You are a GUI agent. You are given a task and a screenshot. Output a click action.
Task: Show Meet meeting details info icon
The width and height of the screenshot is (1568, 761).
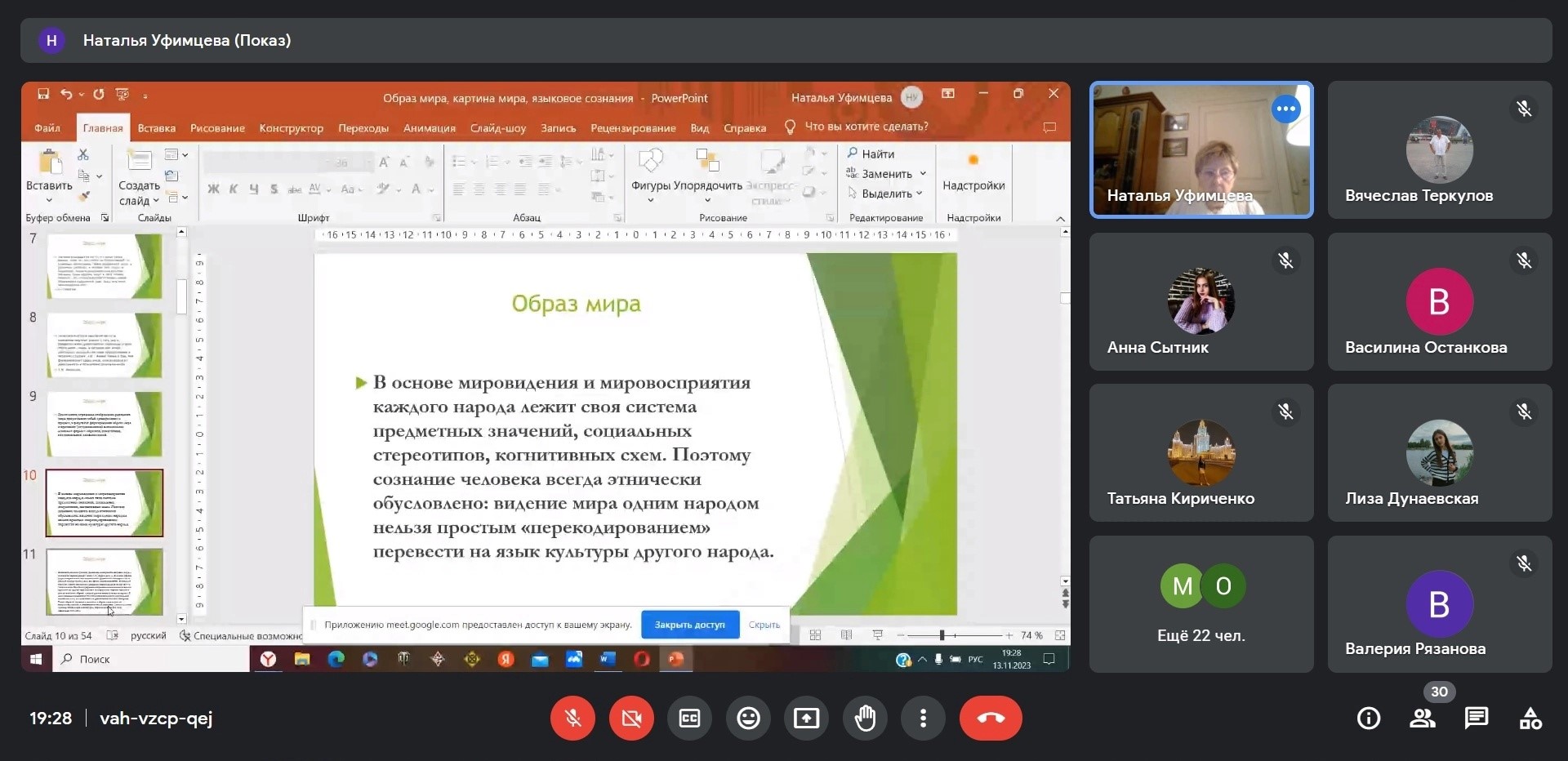coord(1369,718)
